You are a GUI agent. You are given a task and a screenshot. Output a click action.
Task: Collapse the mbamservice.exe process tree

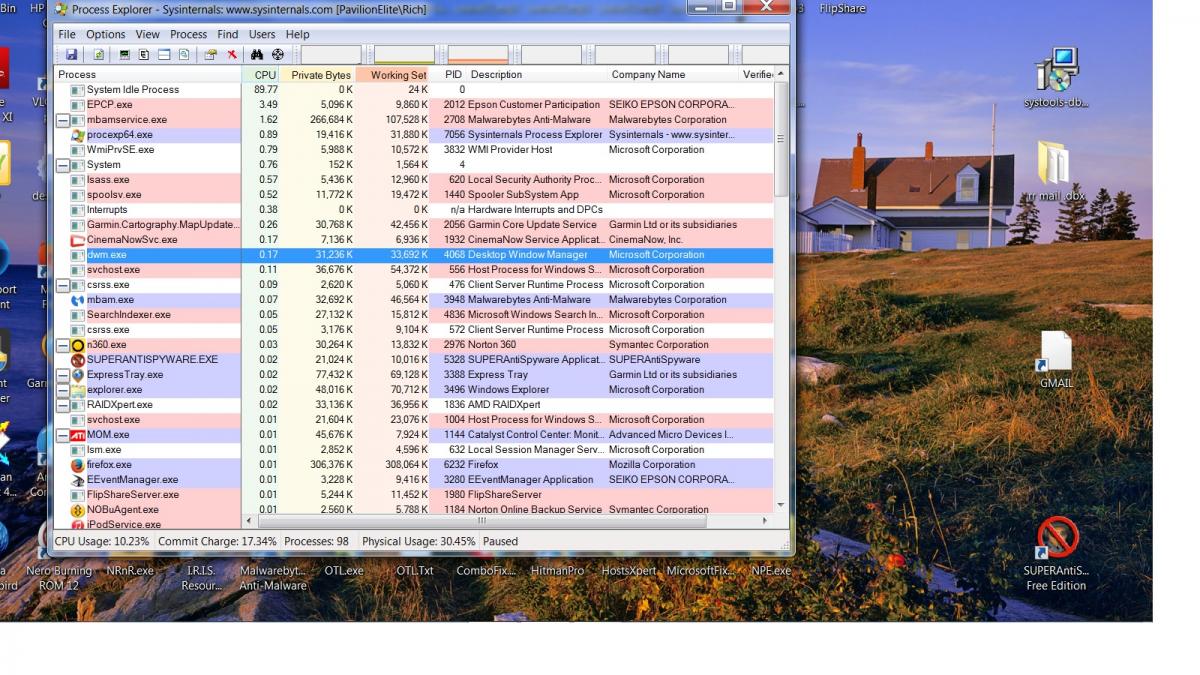tap(62, 120)
